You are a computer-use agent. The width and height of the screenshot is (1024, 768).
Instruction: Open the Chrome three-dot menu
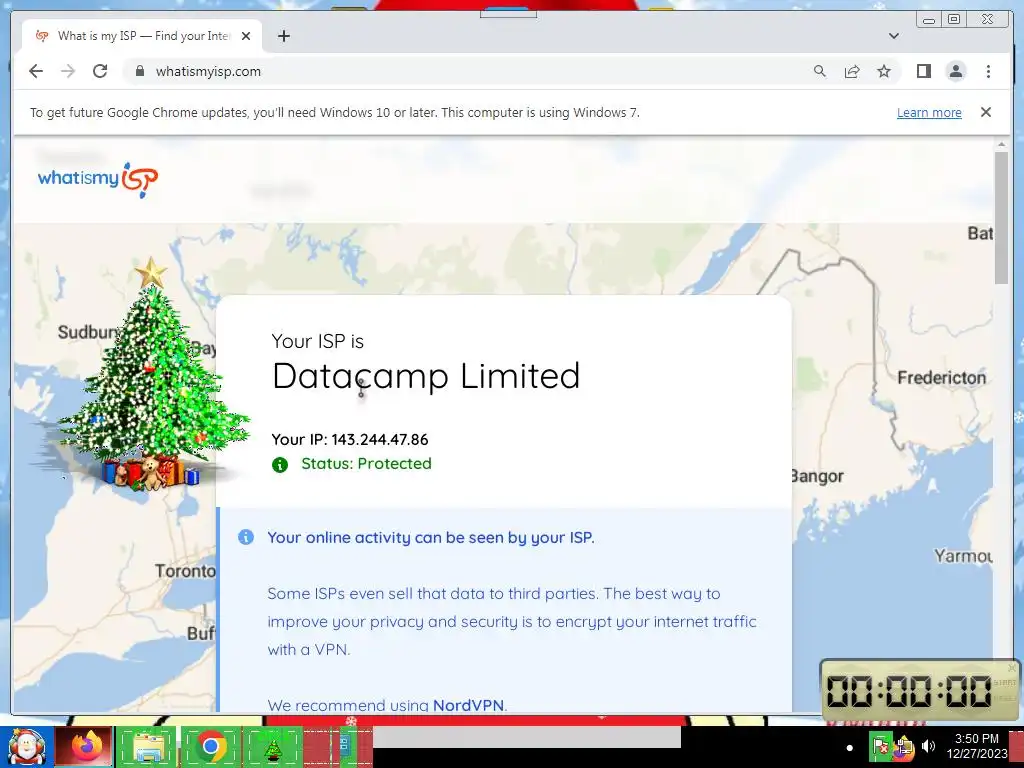pos(988,71)
